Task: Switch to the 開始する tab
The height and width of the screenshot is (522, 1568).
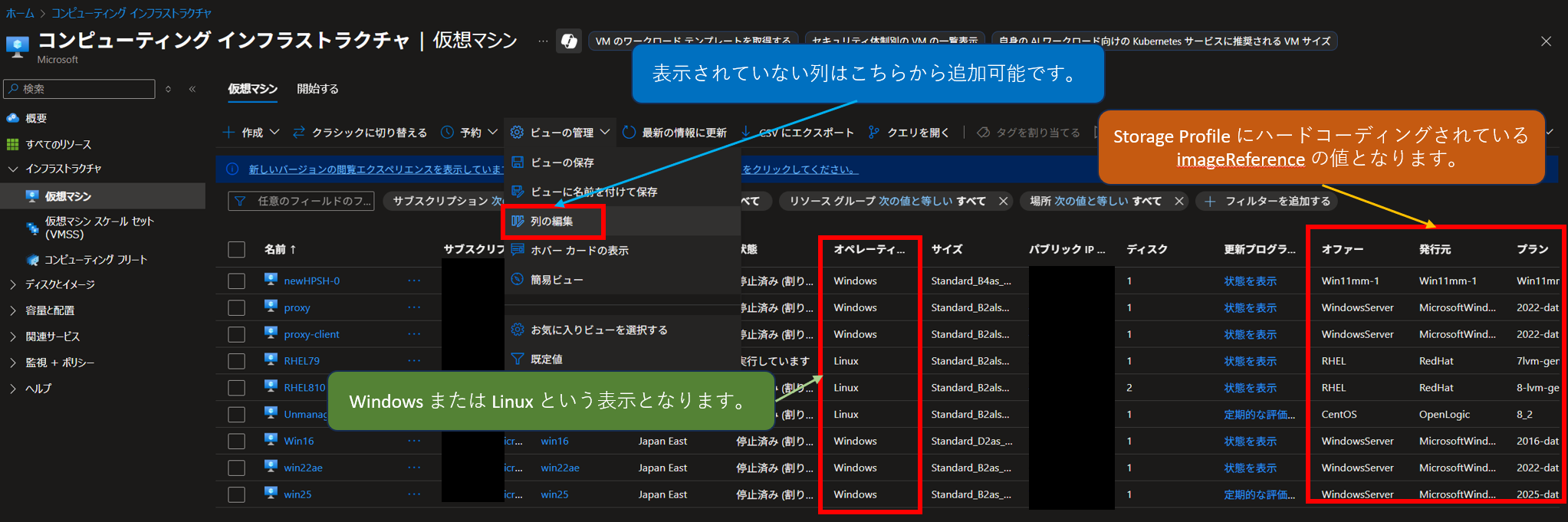Action: pos(317,89)
